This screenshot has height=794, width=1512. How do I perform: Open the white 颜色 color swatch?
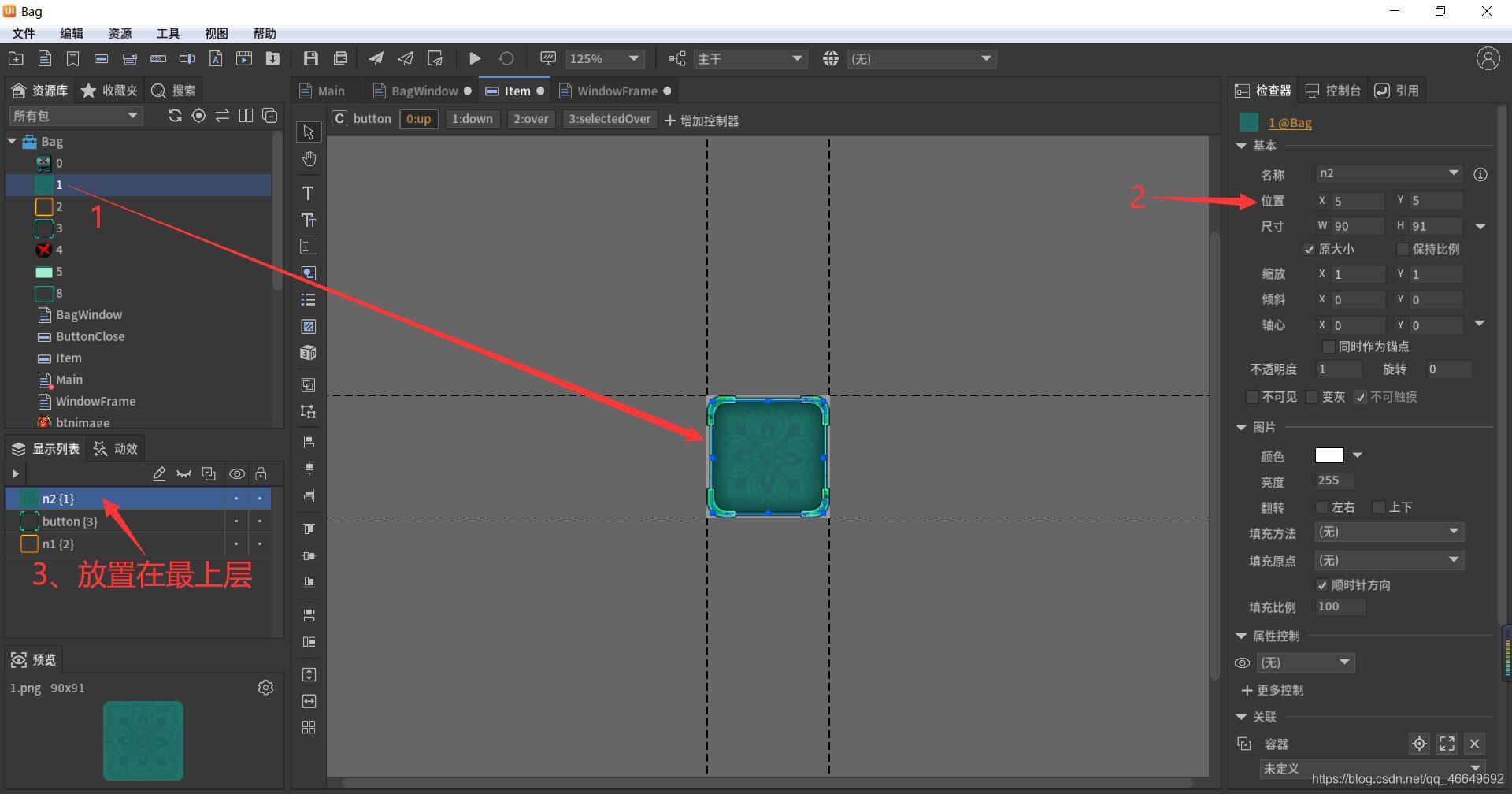[x=1329, y=455]
